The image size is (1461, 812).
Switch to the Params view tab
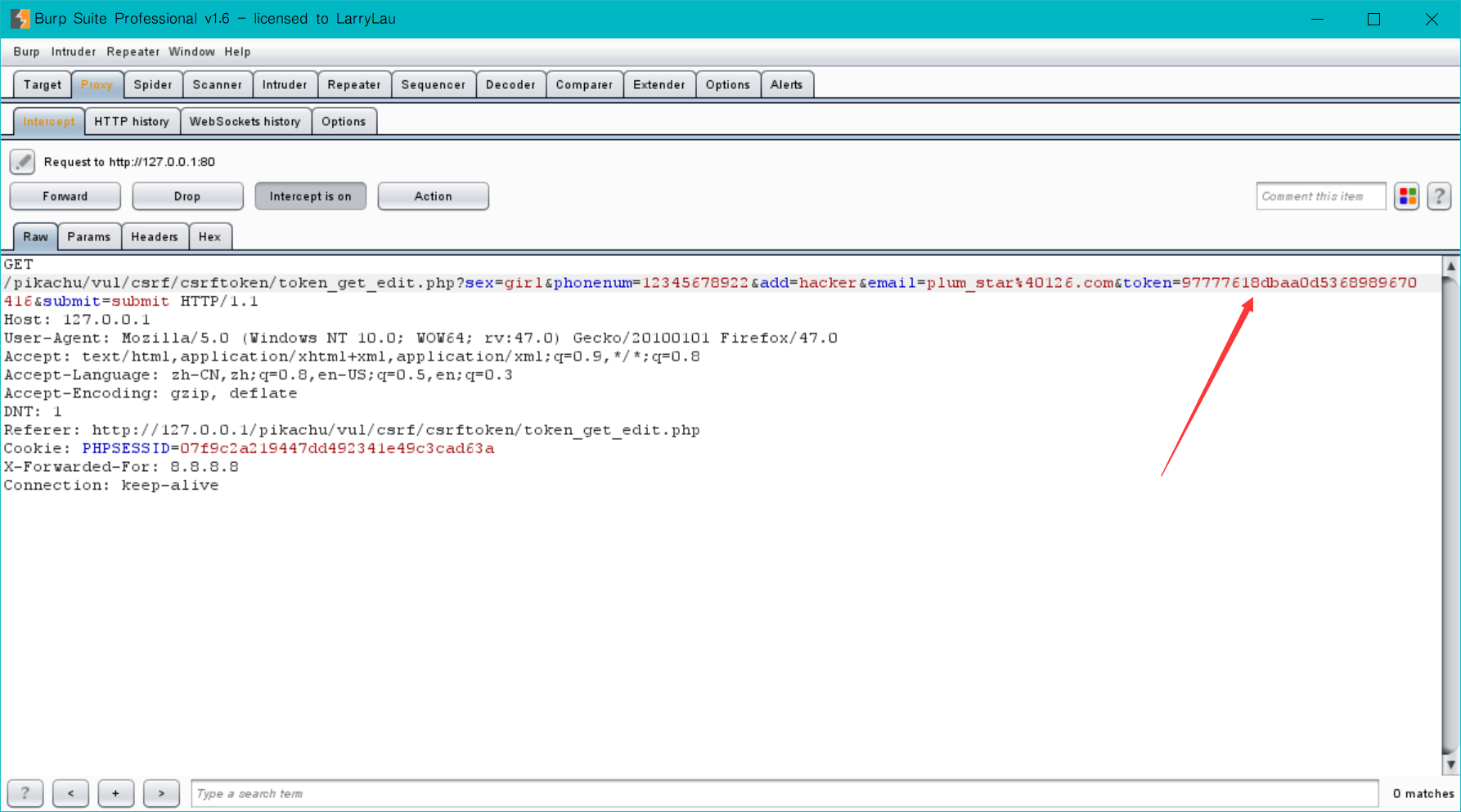89,237
